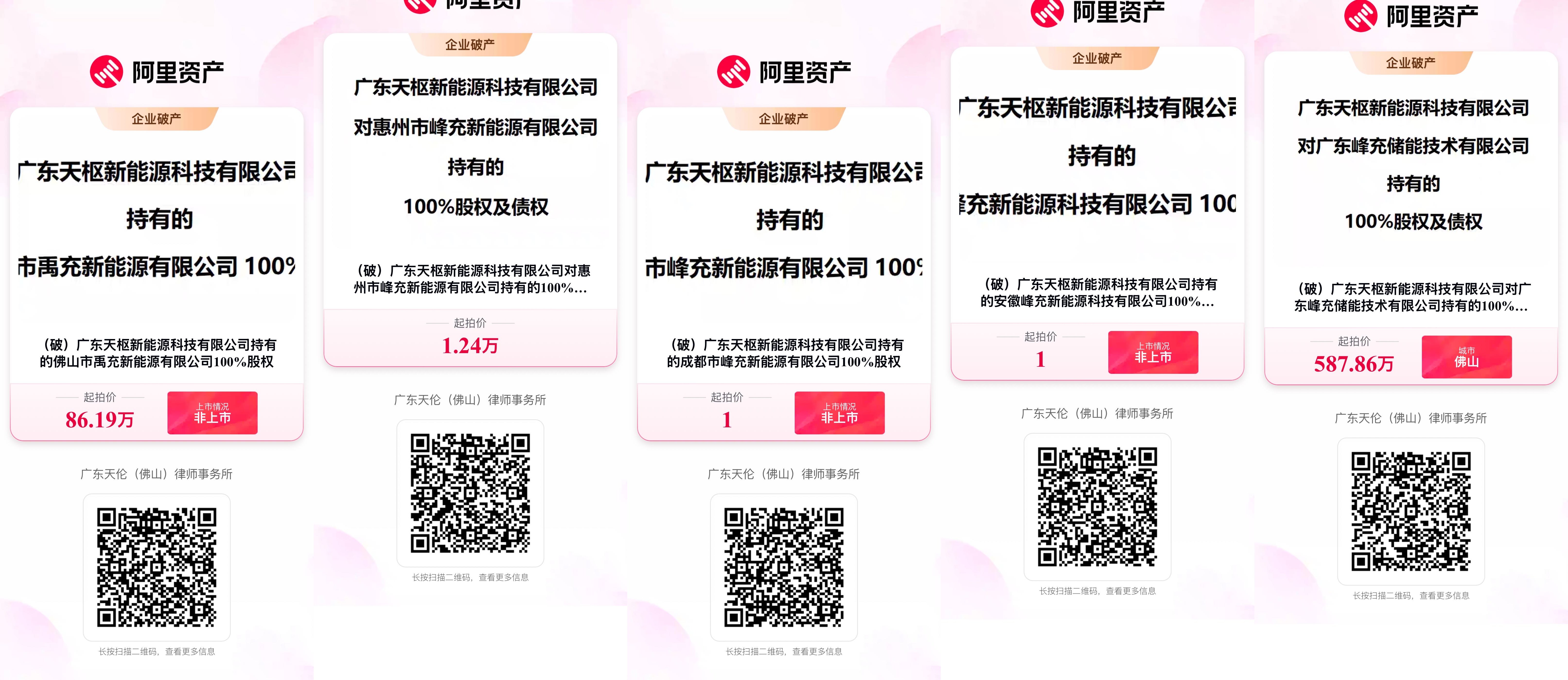Open QR code under 广东峰充储能 poster

1411,511
